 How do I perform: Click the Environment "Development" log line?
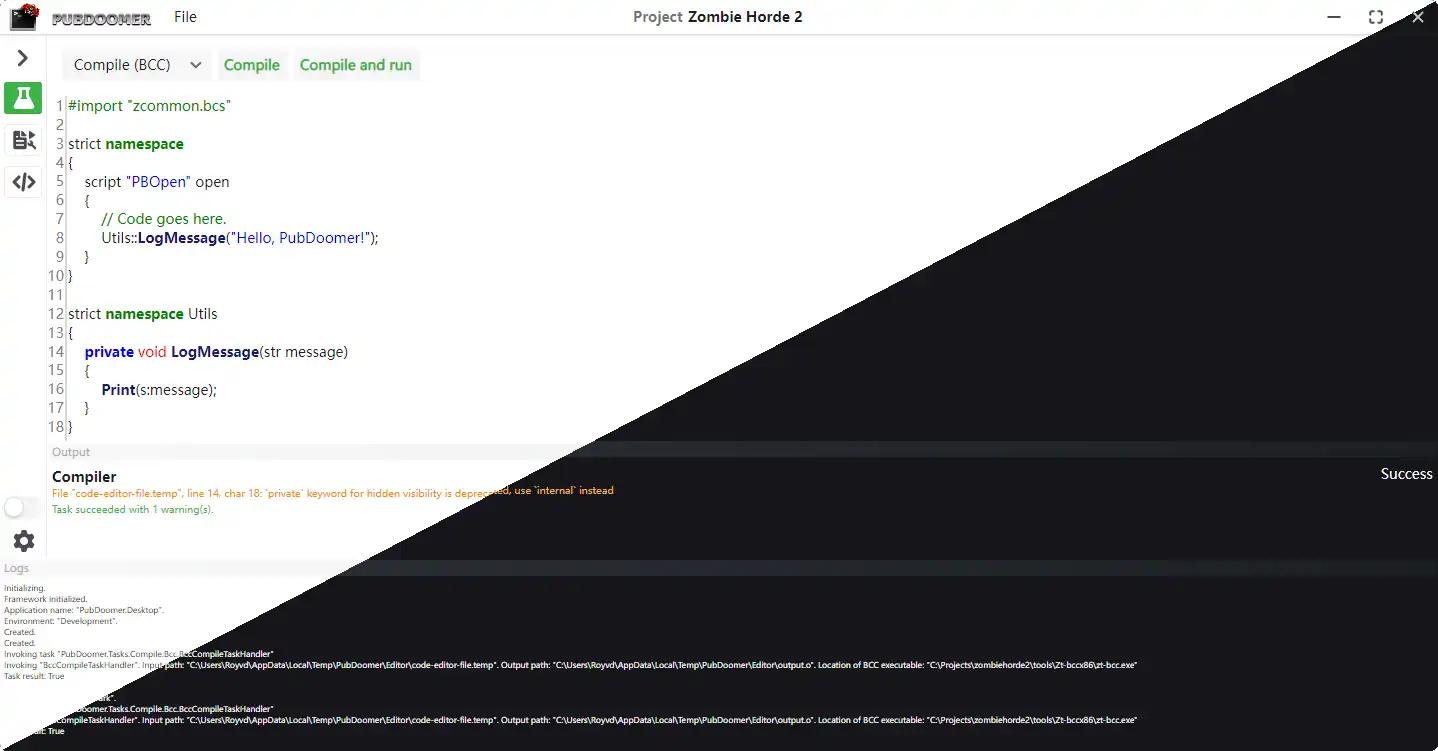point(61,621)
